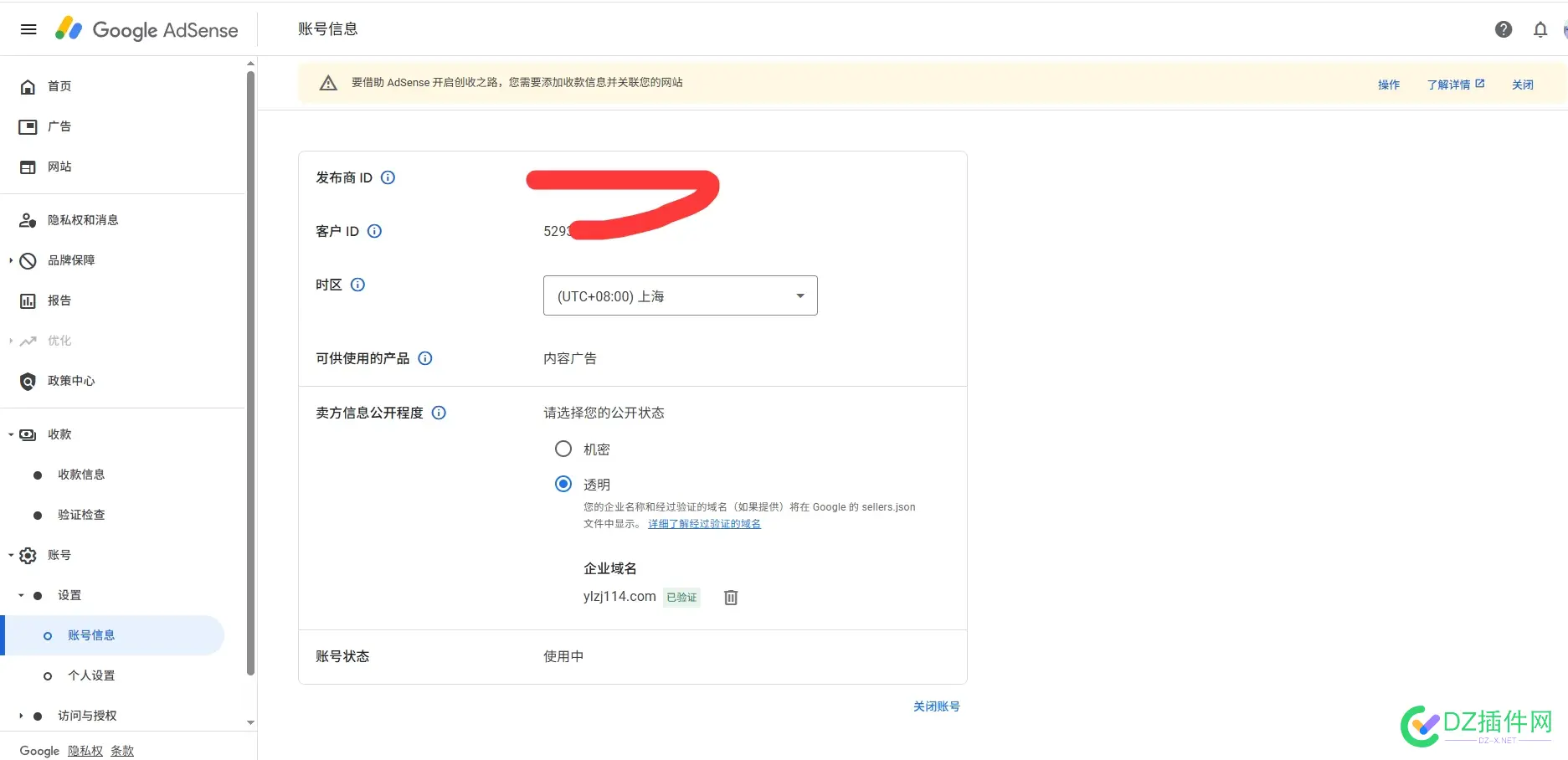Open 验证检查 in the sidebar
Image resolution: width=1568 pixels, height=760 pixels.
(81, 515)
